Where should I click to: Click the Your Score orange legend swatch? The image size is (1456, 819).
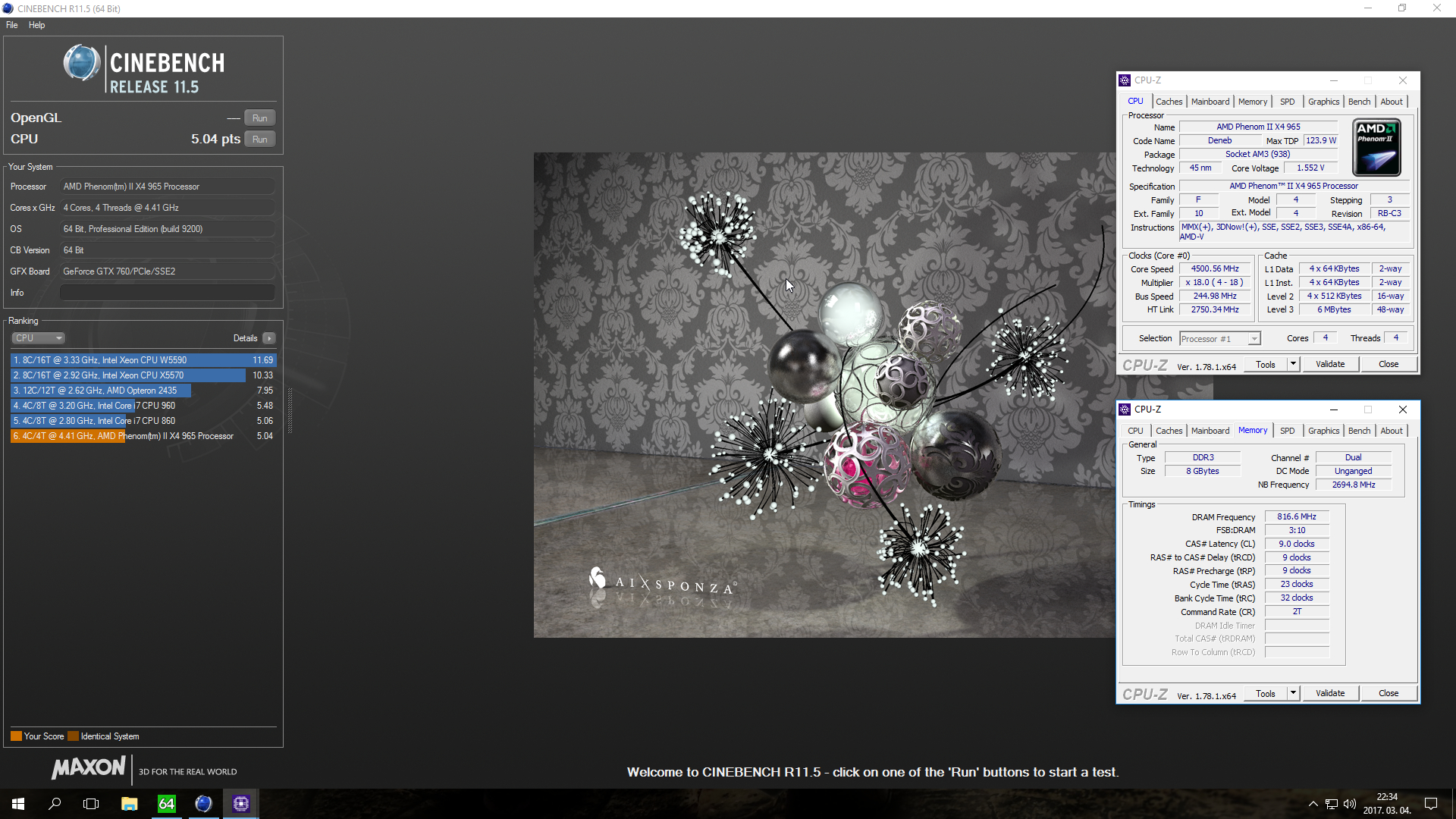click(x=16, y=736)
